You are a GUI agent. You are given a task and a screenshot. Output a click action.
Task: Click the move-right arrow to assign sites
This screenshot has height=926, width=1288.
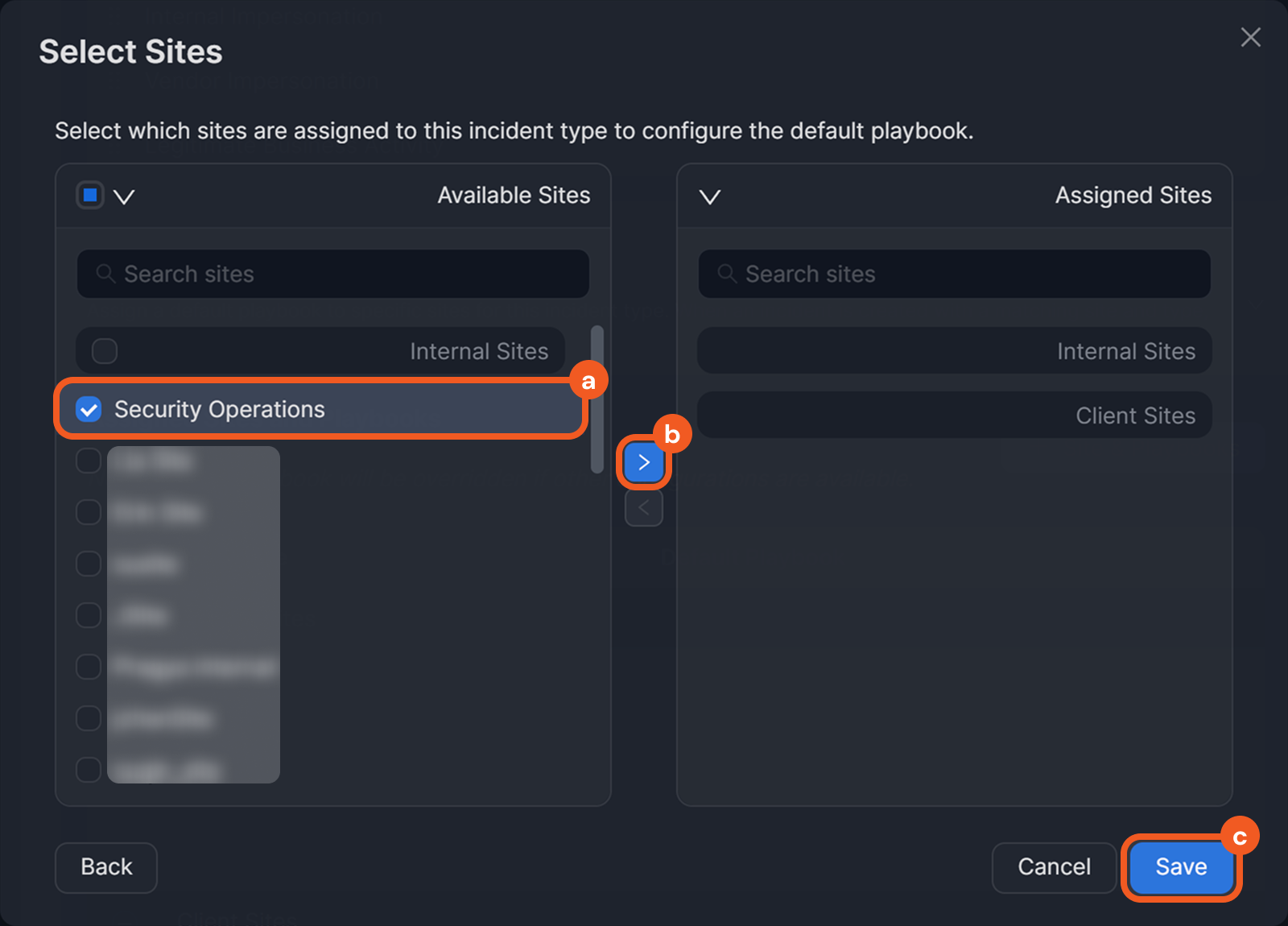coord(643,462)
